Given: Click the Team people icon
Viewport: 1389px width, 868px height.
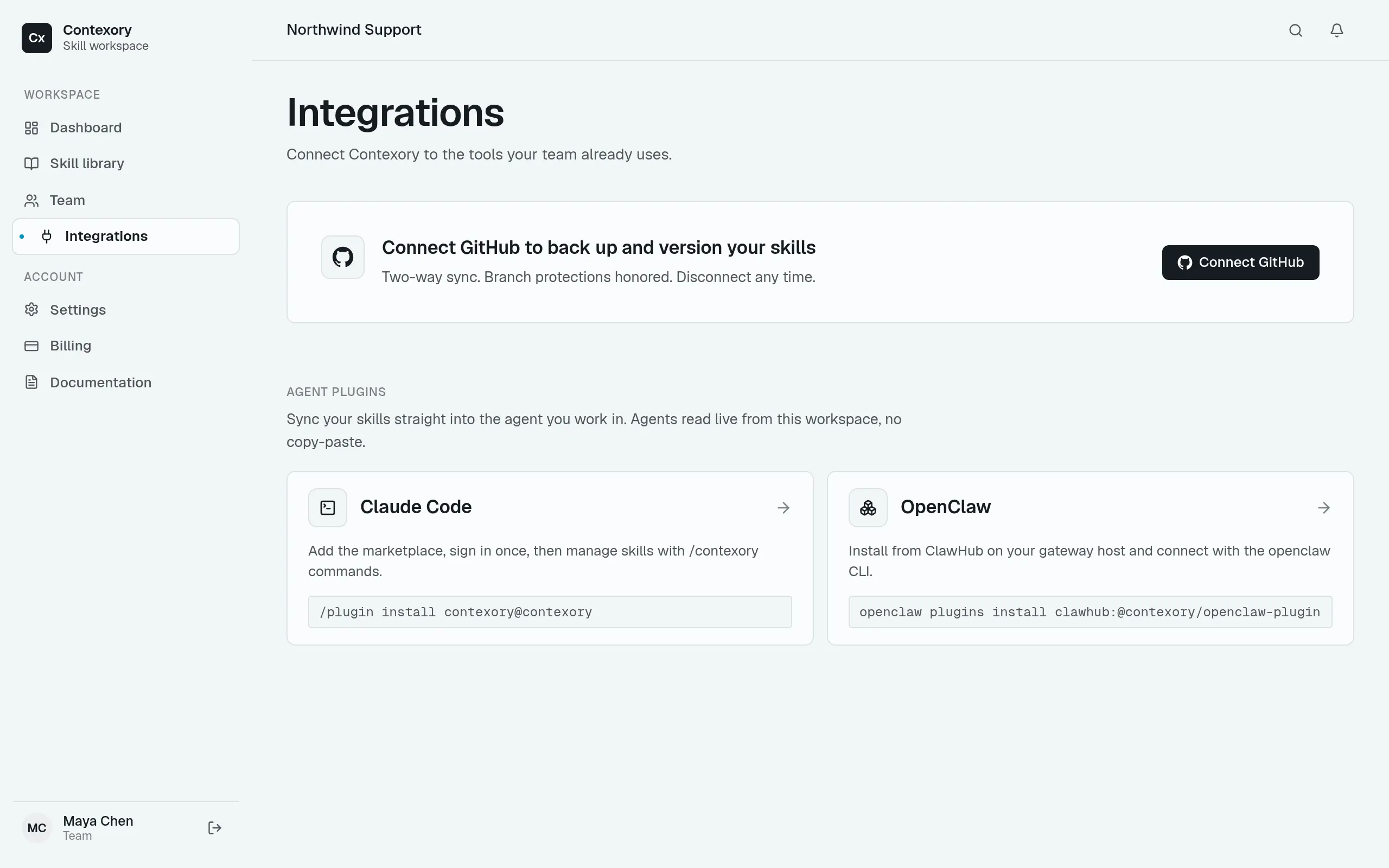Looking at the screenshot, I should pyautogui.click(x=31, y=200).
